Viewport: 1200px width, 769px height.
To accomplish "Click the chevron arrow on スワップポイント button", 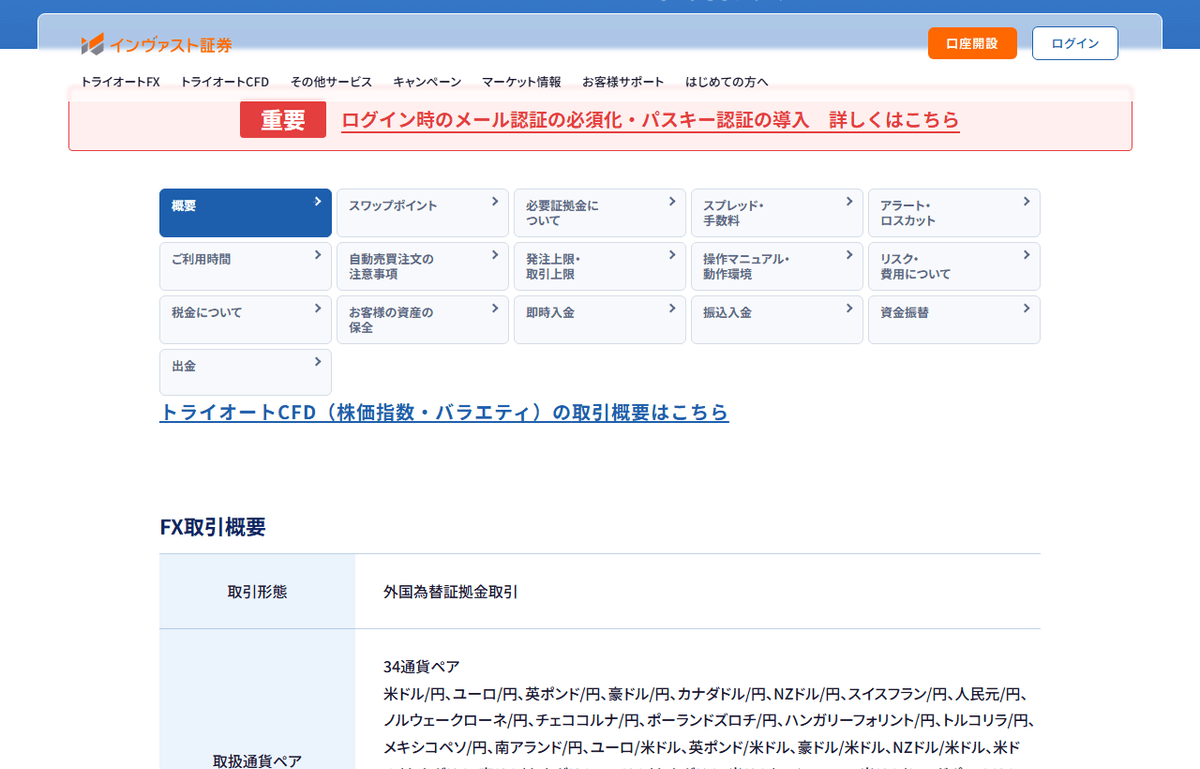I will pos(495,201).
